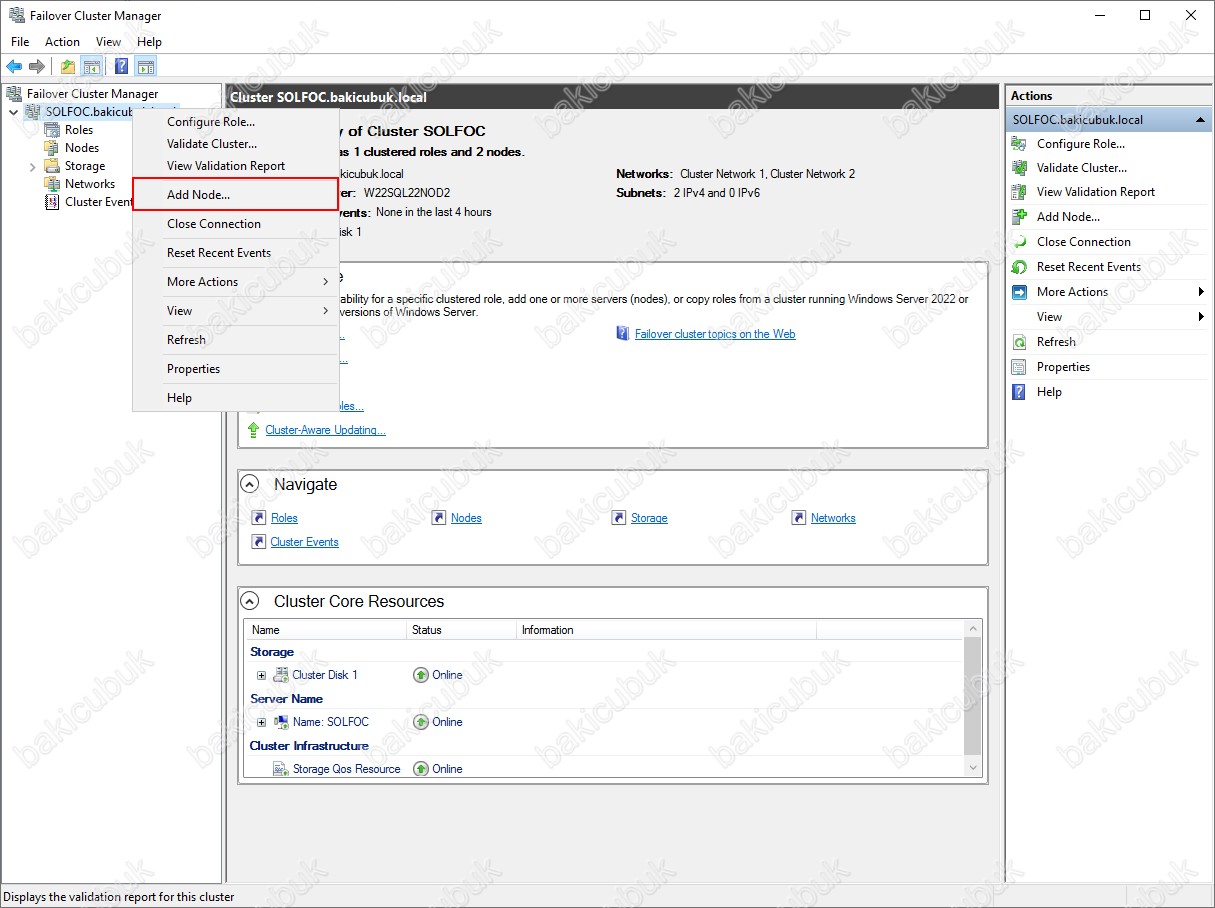
Task: Choose Configure Role... in context menu
Action: 236,122
